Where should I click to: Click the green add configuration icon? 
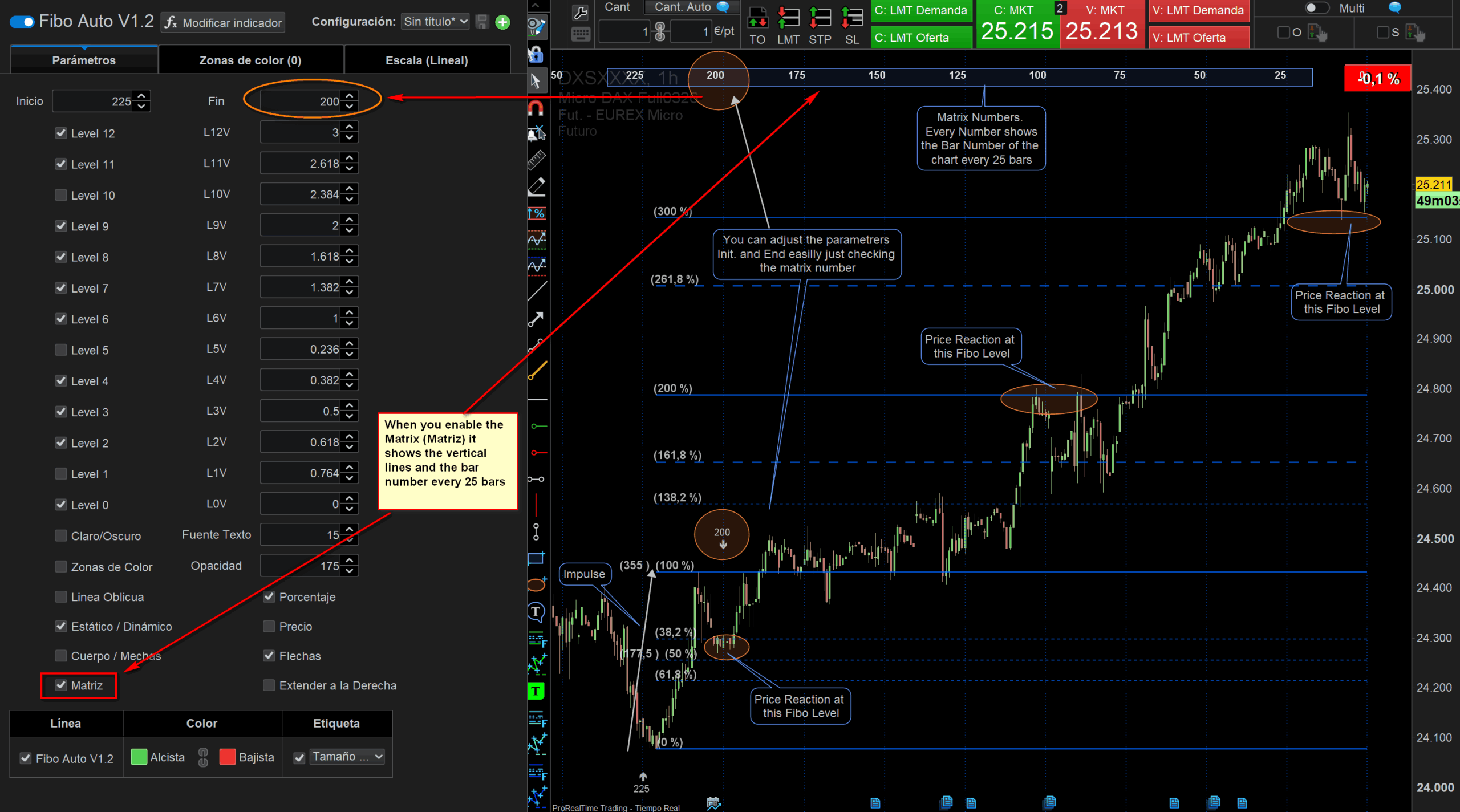(502, 22)
